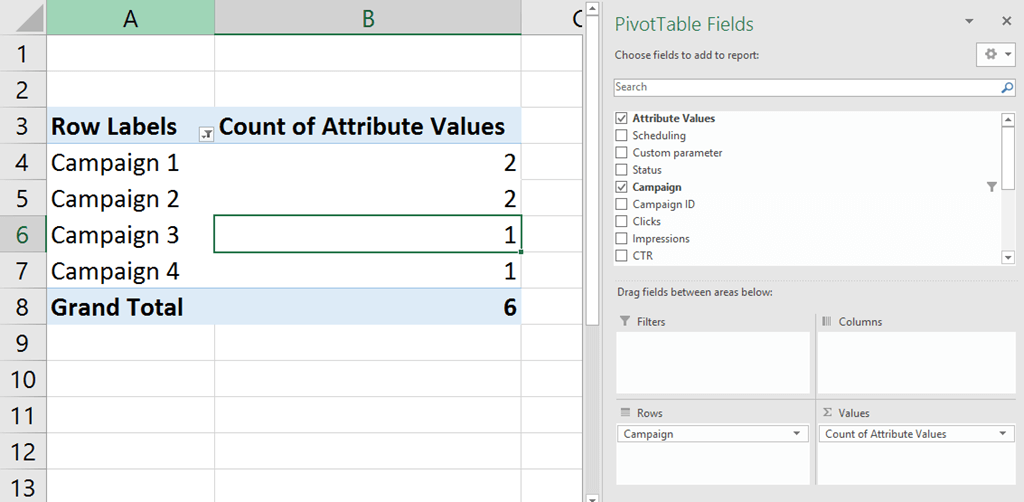The height and width of the screenshot is (502, 1024).
Task: Select column B header
Action: (x=367, y=18)
